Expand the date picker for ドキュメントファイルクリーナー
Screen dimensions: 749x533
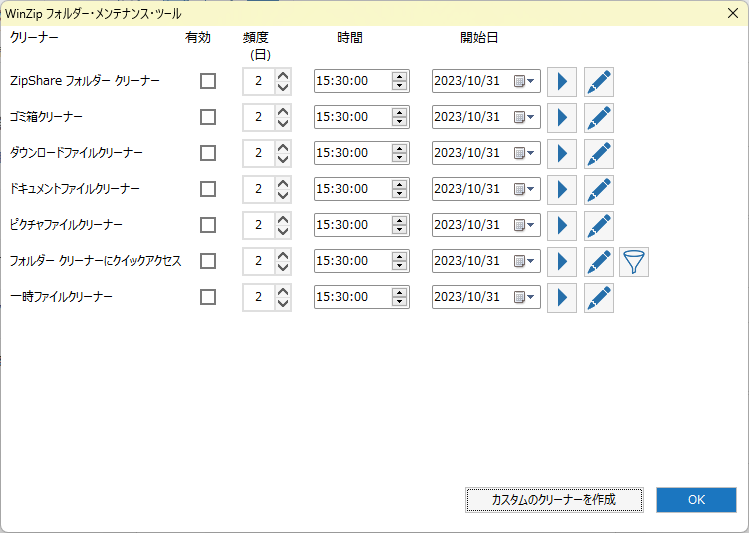525,189
